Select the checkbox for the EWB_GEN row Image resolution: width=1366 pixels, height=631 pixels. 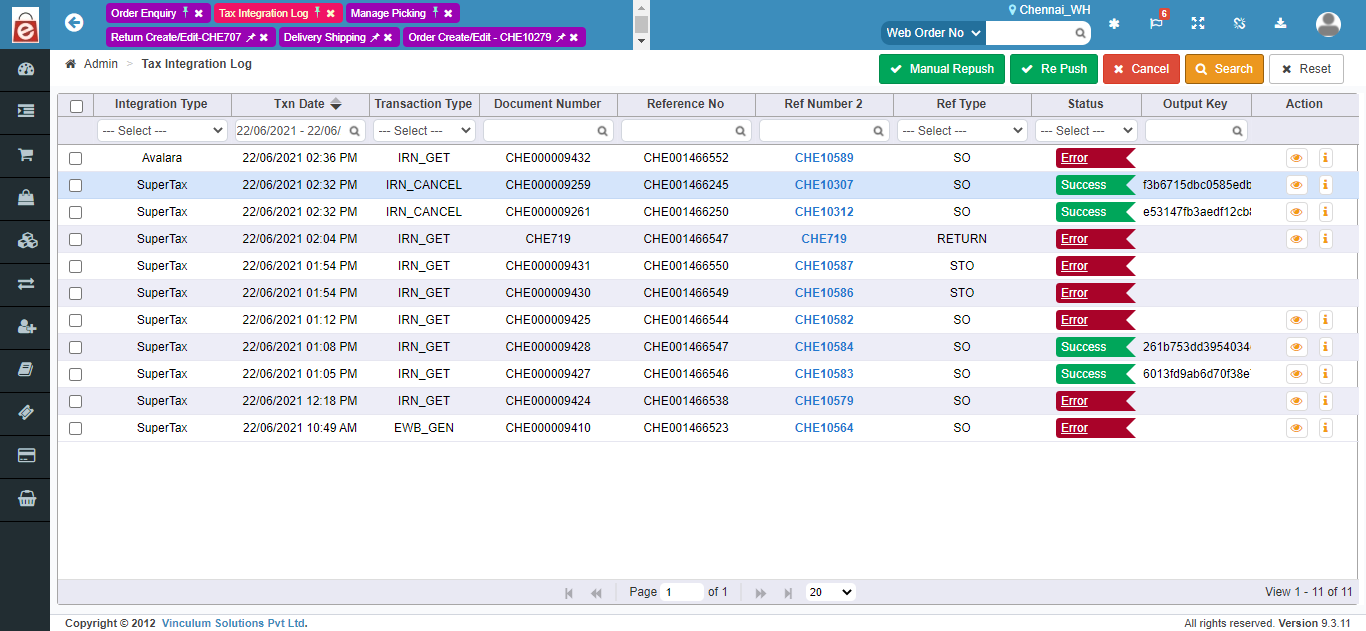click(75, 427)
